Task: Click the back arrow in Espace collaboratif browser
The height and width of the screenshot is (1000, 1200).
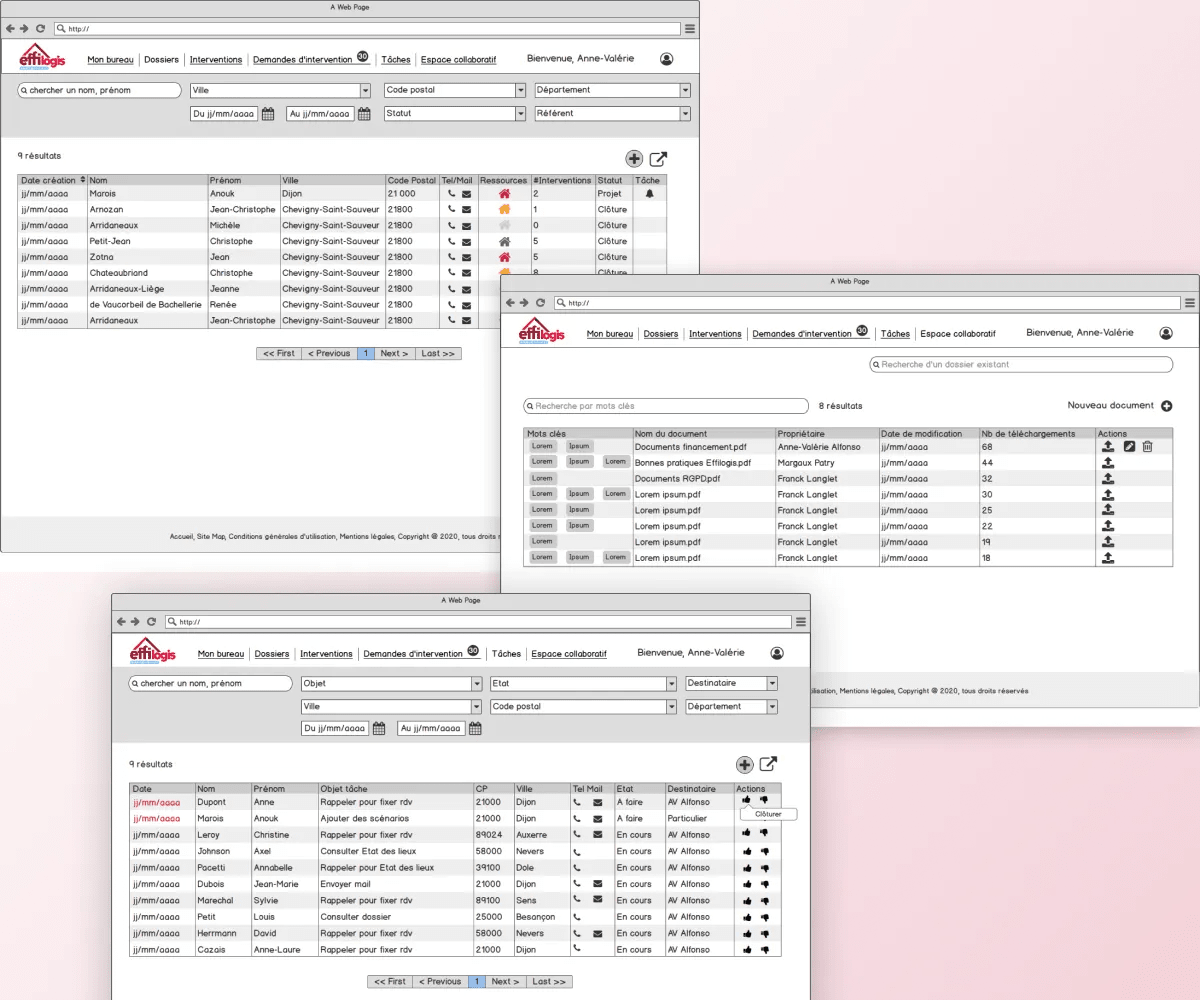Action: pyautogui.click(x=509, y=303)
